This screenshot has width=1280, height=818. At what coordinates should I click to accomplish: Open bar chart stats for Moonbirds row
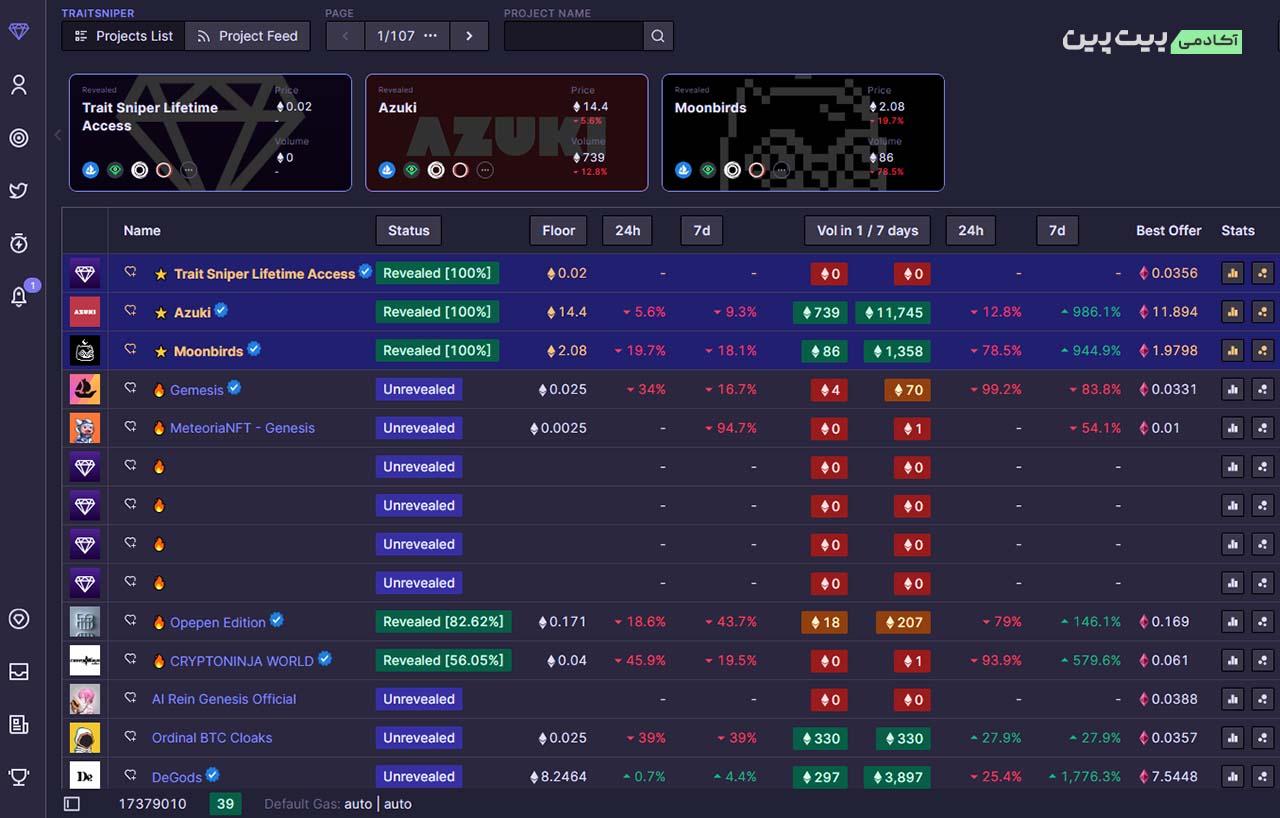tap(1232, 351)
